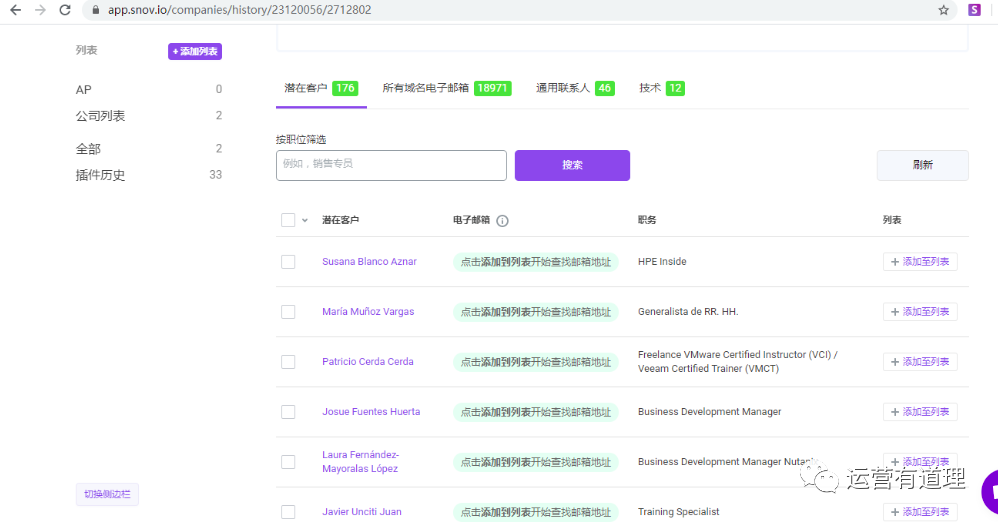Toggle the select-all checkbox in table header
The image size is (998, 522).
288,220
